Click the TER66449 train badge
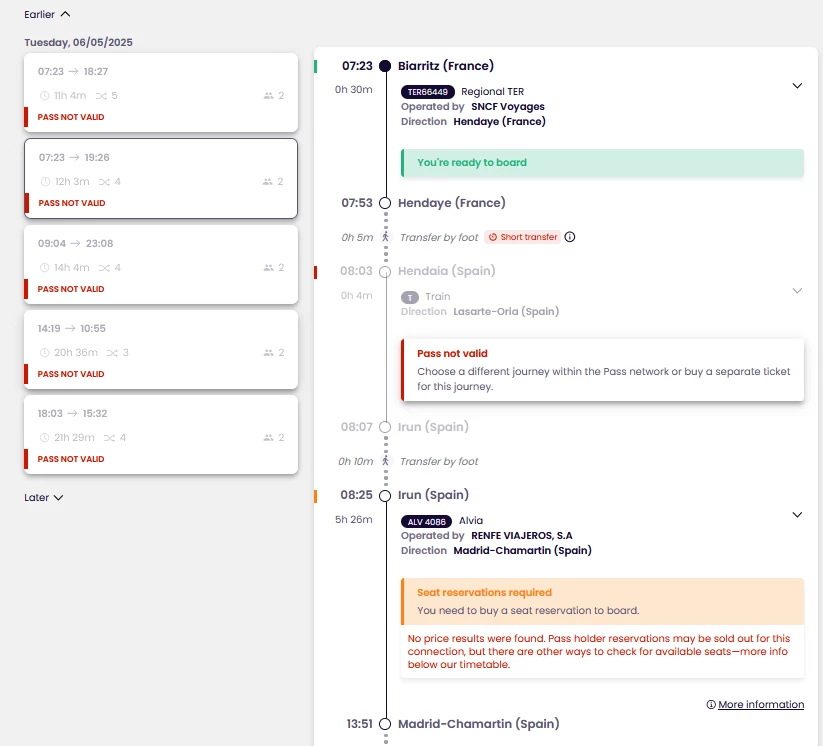The width and height of the screenshot is (823, 746). [427, 92]
